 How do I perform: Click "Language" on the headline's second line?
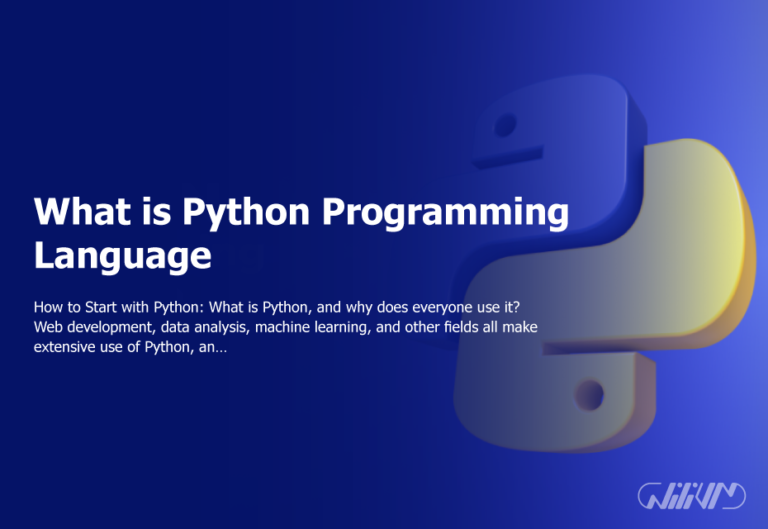pos(122,255)
